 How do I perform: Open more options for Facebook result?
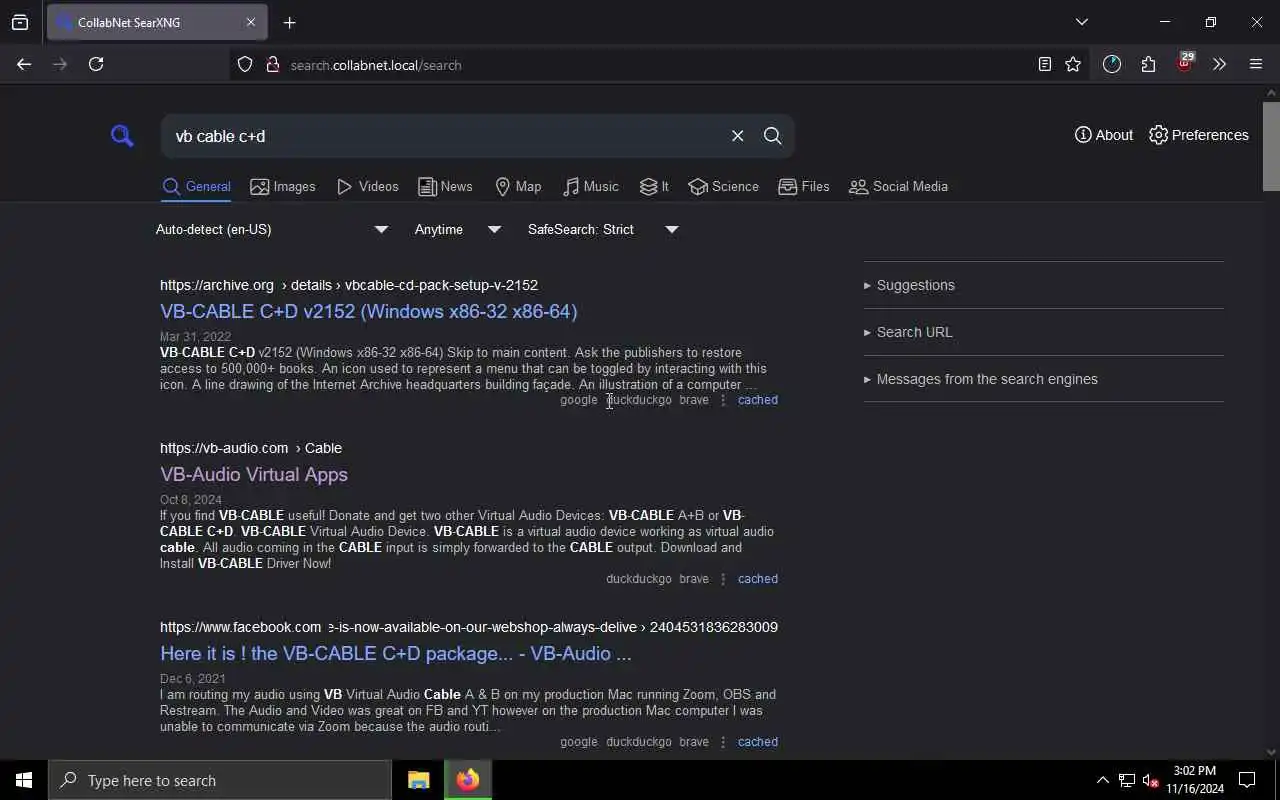pyautogui.click(x=723, y=742)
